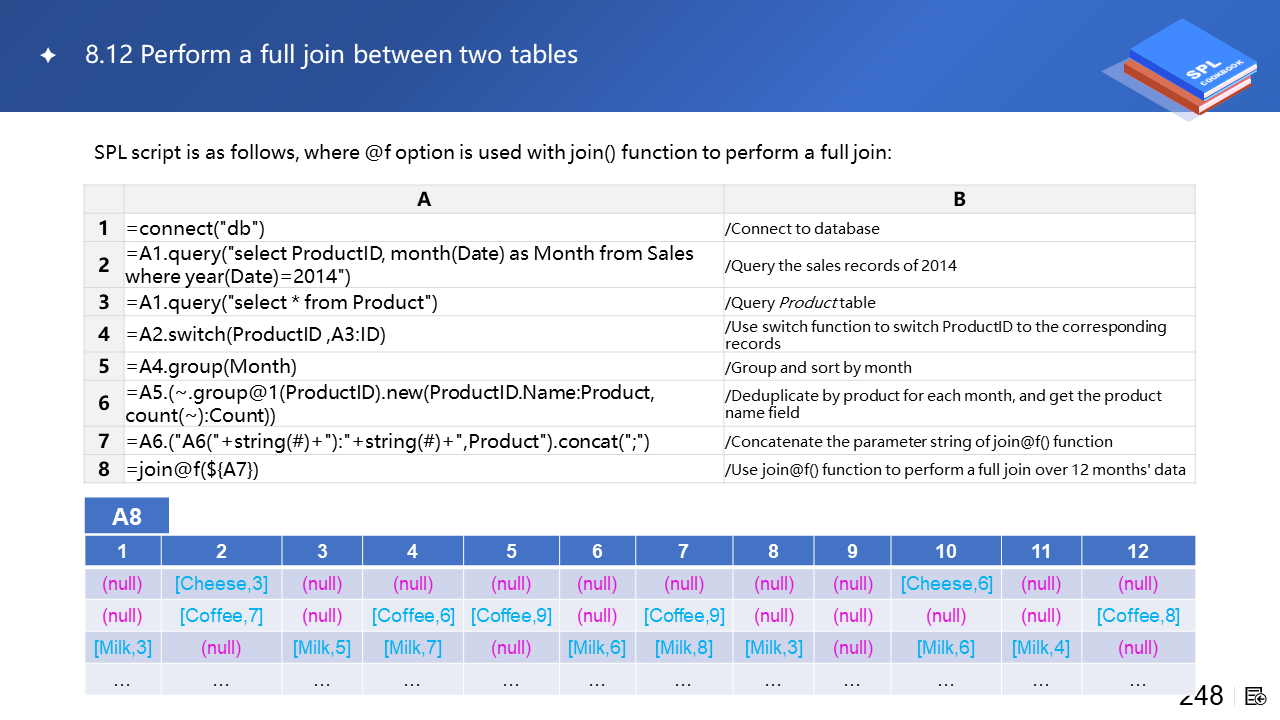
Task: Select result column header 10
Action: (x=946, y=551)
